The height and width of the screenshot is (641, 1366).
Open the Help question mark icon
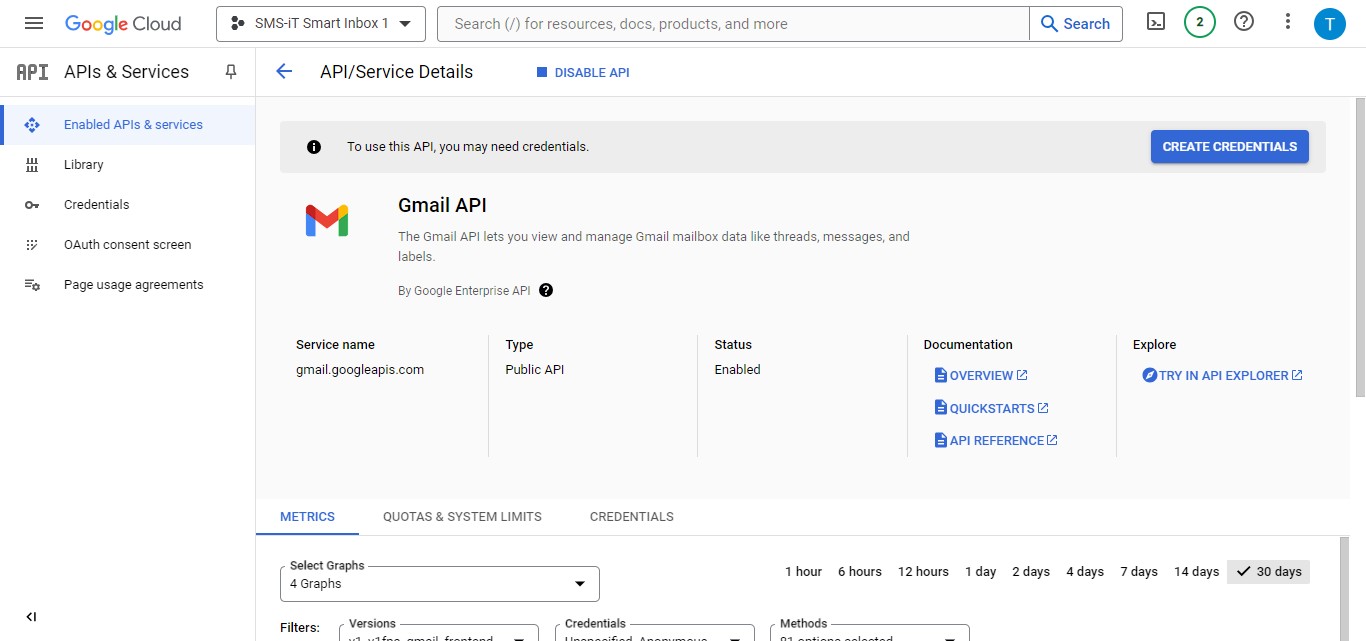coord(1243,20)
